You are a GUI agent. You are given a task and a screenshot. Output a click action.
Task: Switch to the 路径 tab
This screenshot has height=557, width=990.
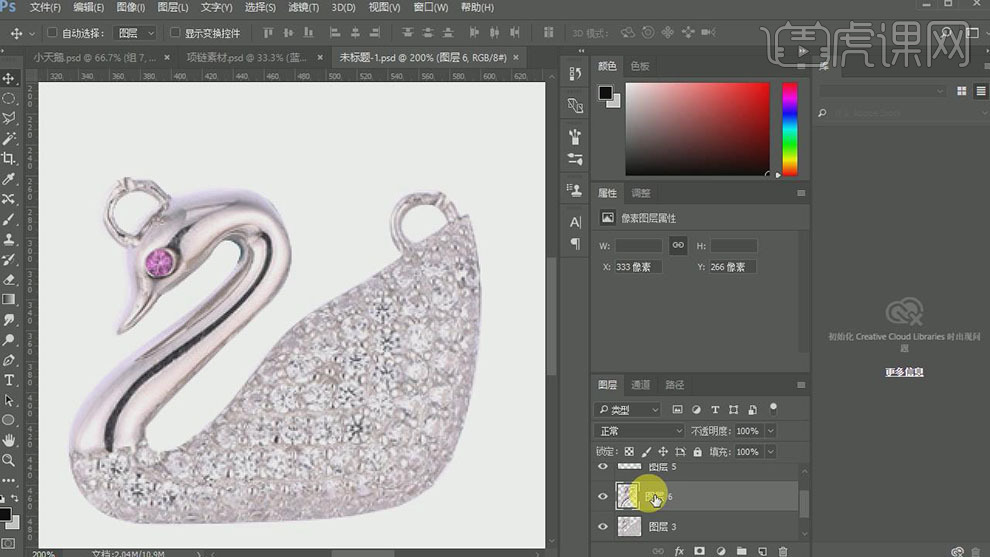click(x=674, y=385)
